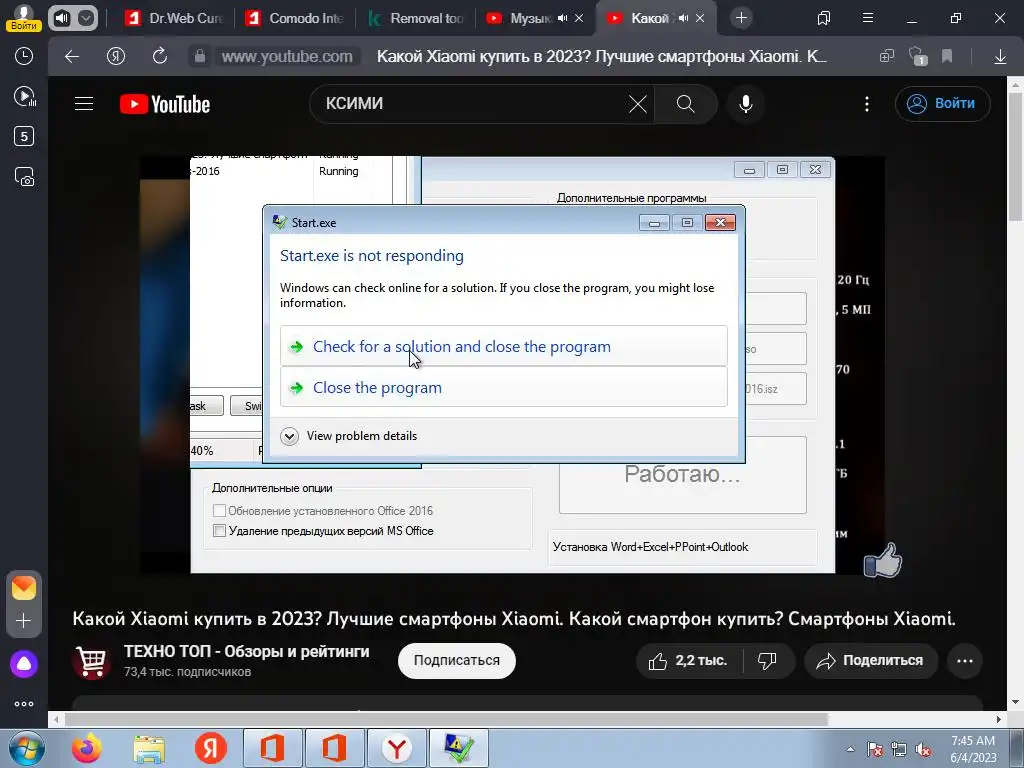1024x768 pixels.
Task: Like the video with 2,2 тыс.
Action: (688, 661)
